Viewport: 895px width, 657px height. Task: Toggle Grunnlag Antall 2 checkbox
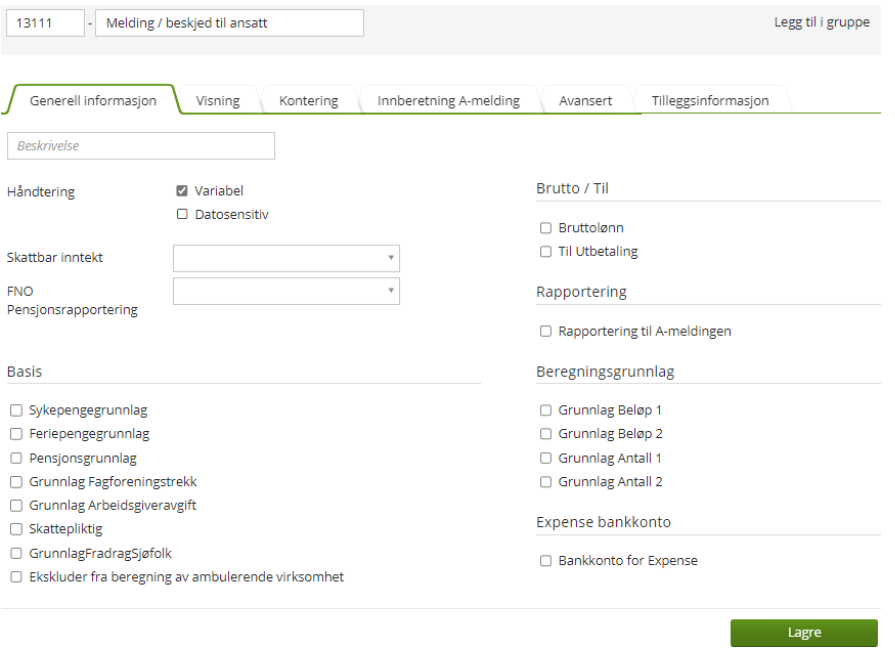(x=546, y=482)
